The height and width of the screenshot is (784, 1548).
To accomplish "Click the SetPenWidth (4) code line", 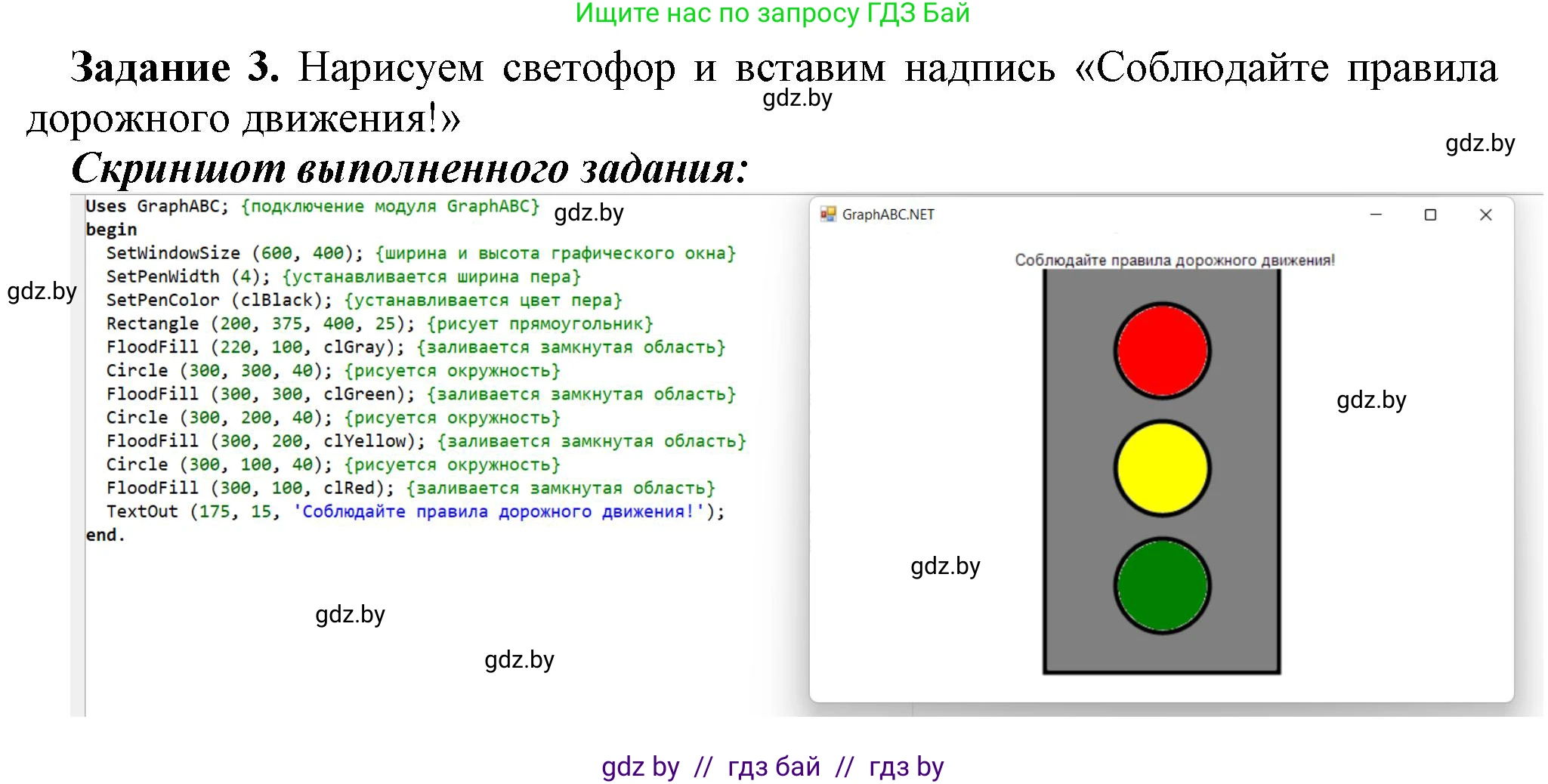I will (187, 276).
